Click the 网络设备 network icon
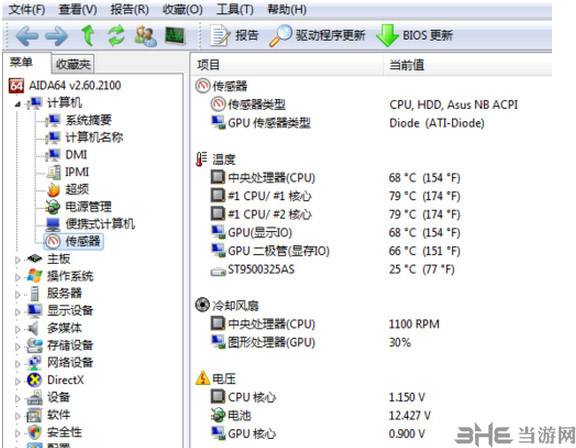Image resolution: width=576 pixels, height=448 pixels. (x=35, y=362)
